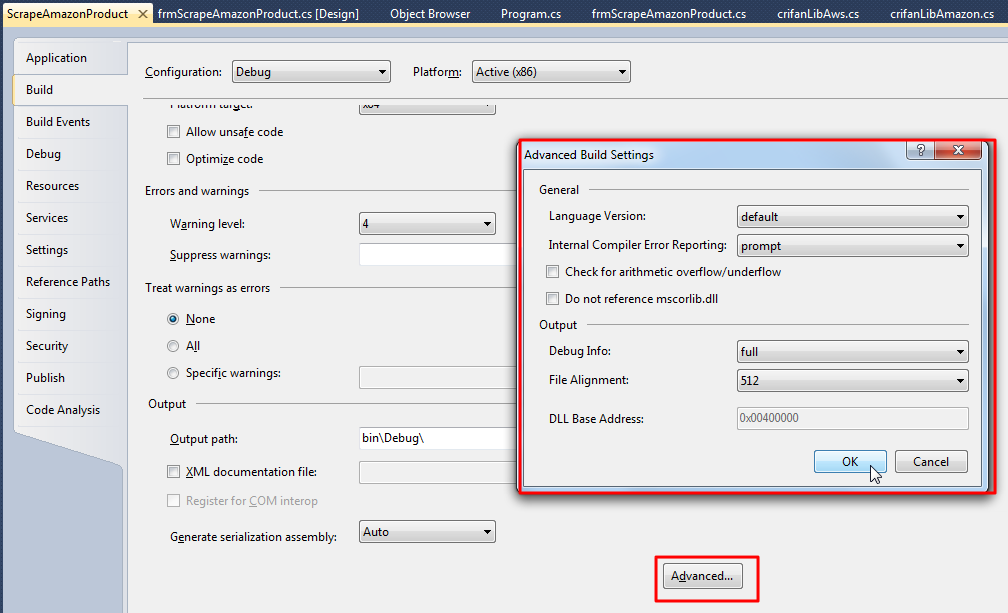The height and width of the screenshot is (613, 1008).
Task: Open the Object Browser tab
Action: click(430, 13)
